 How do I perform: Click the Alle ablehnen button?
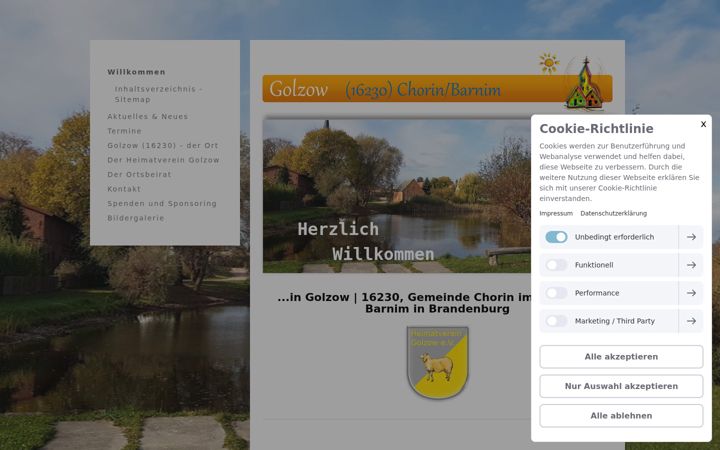tap(621, 416)
